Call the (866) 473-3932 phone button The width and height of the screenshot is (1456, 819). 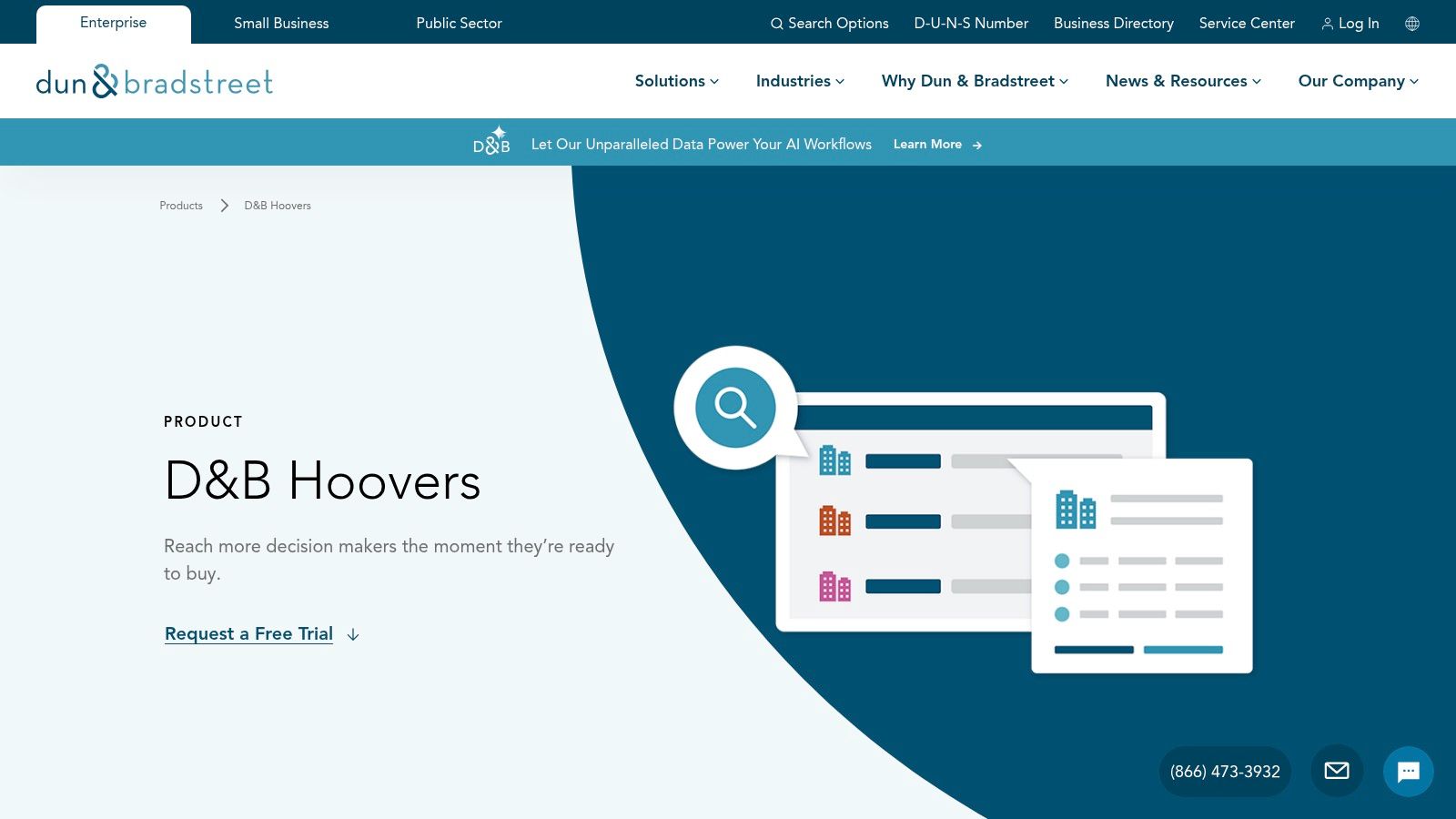tap(1224, 771)
